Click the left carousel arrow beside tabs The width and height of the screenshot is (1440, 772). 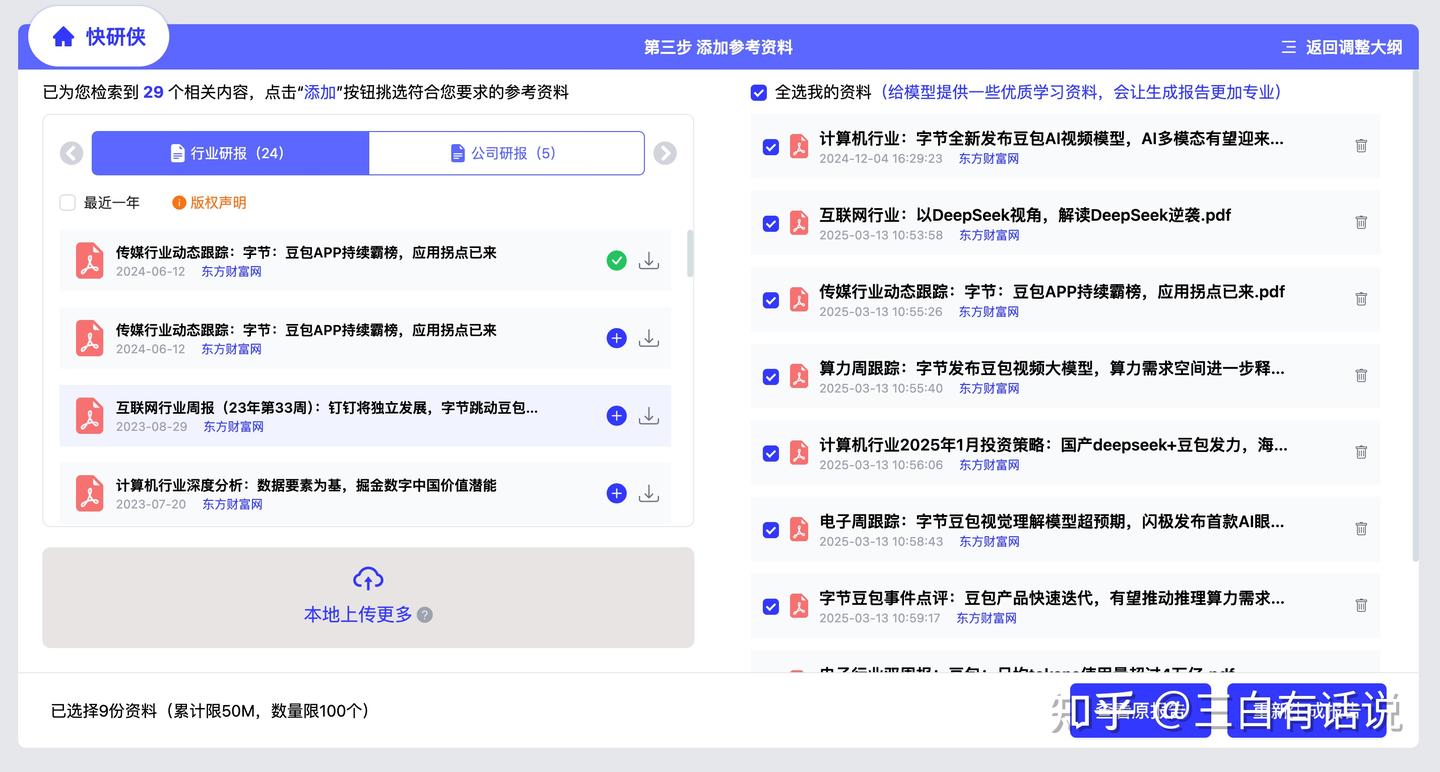pos(71,153)
